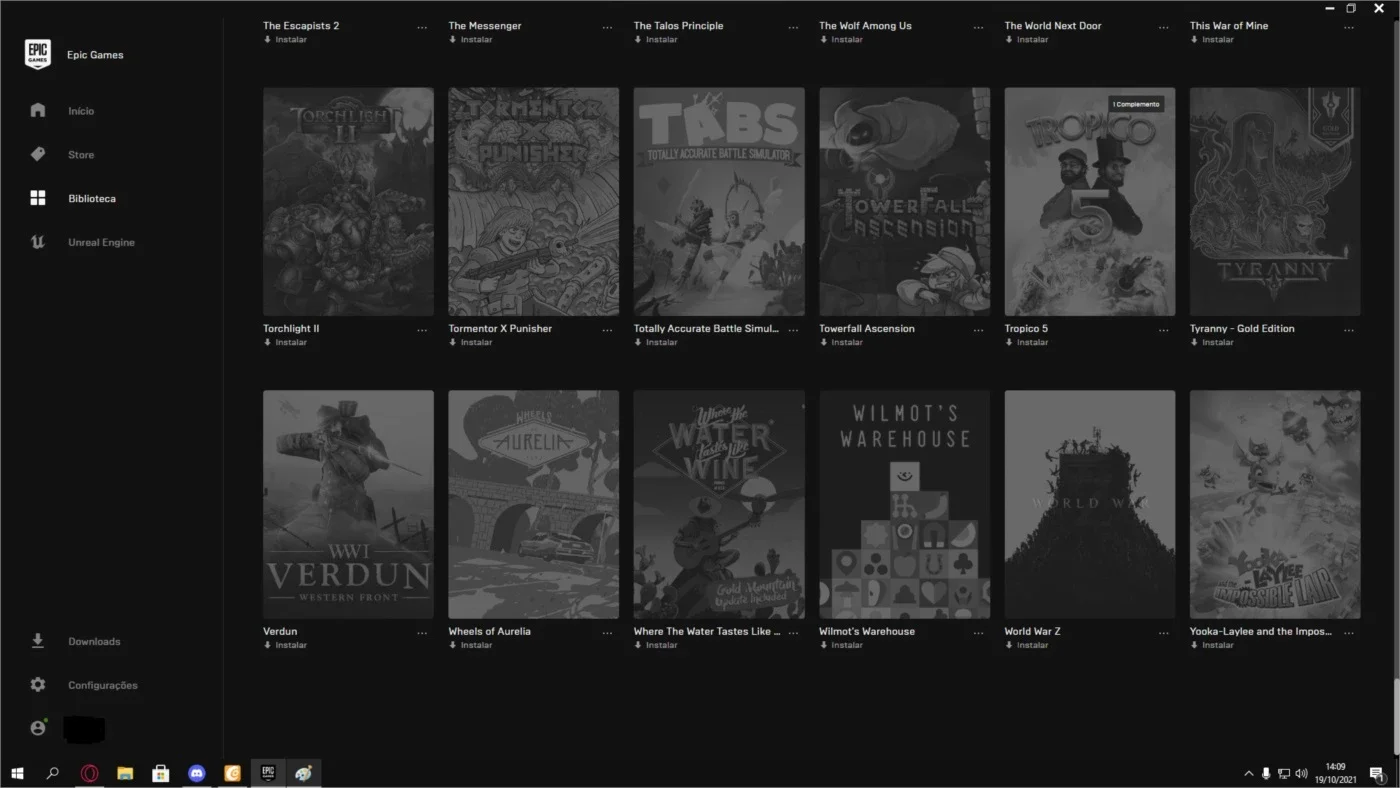Screen dimensions: 1400x788
Task: Click the Tyranny - Gold Edition title
Action: [x=1242, y=329]
